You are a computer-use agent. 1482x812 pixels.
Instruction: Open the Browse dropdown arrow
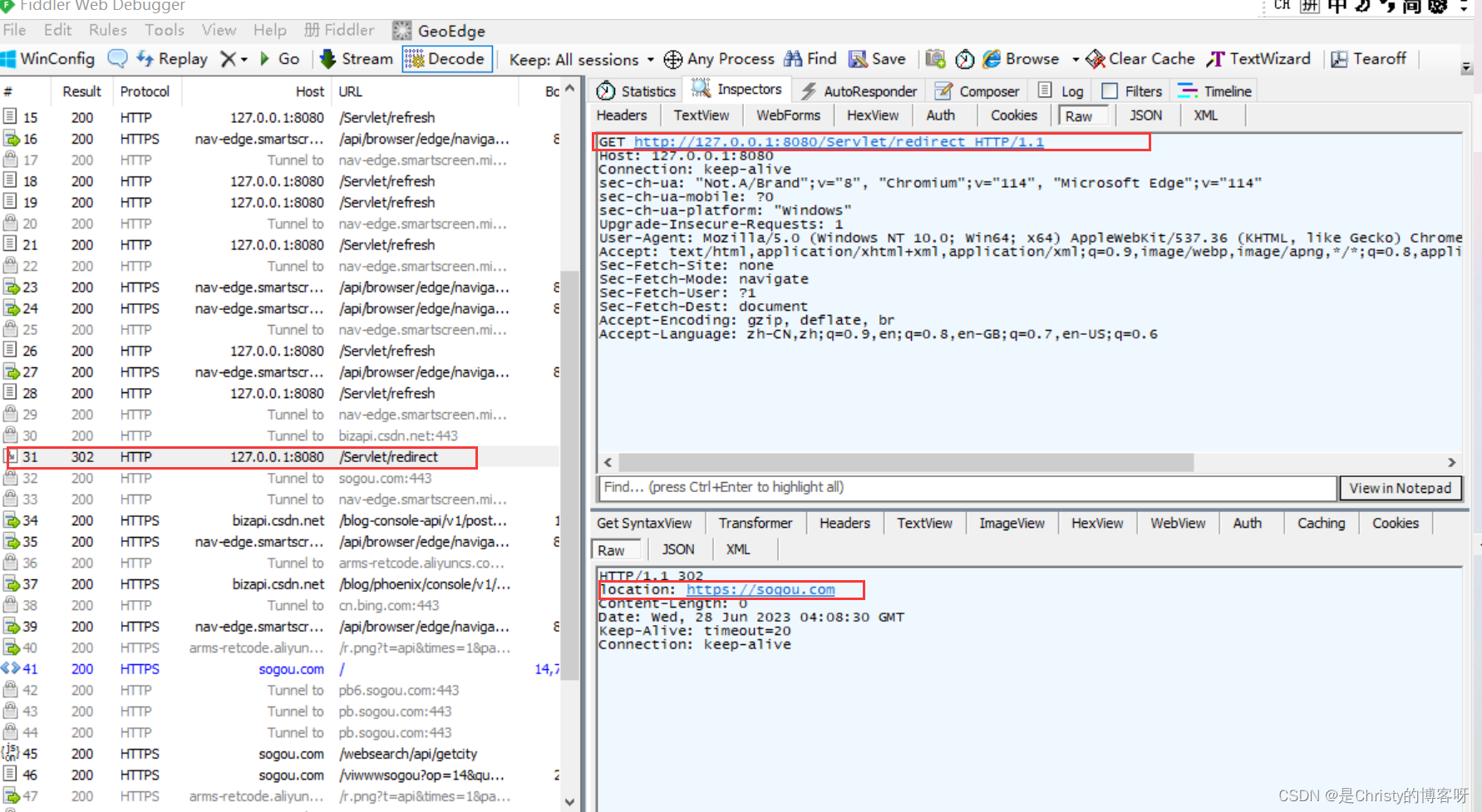point(1075,60)
